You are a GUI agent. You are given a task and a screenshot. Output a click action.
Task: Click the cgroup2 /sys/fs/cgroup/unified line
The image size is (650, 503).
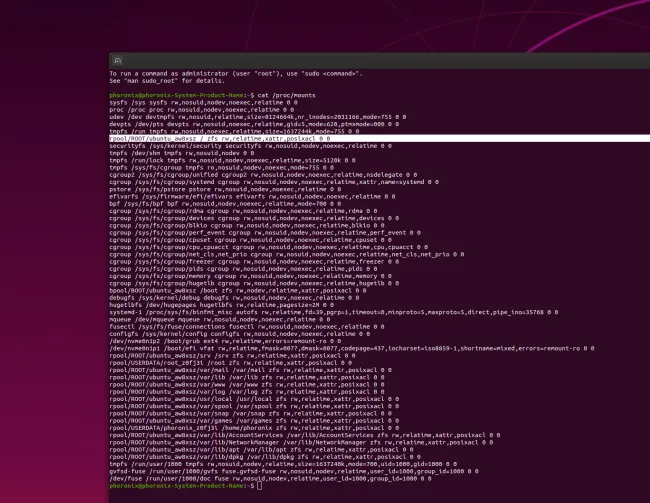pos(263,175)
